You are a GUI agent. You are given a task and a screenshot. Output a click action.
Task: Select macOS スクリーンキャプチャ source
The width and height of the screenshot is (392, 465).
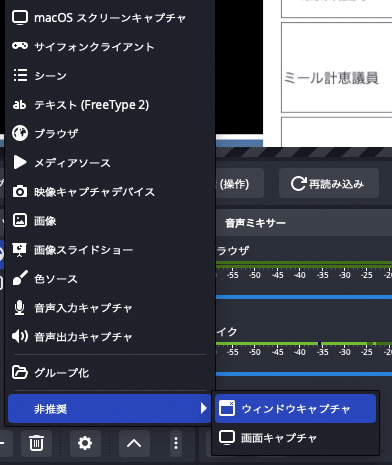tap(109, 18)
